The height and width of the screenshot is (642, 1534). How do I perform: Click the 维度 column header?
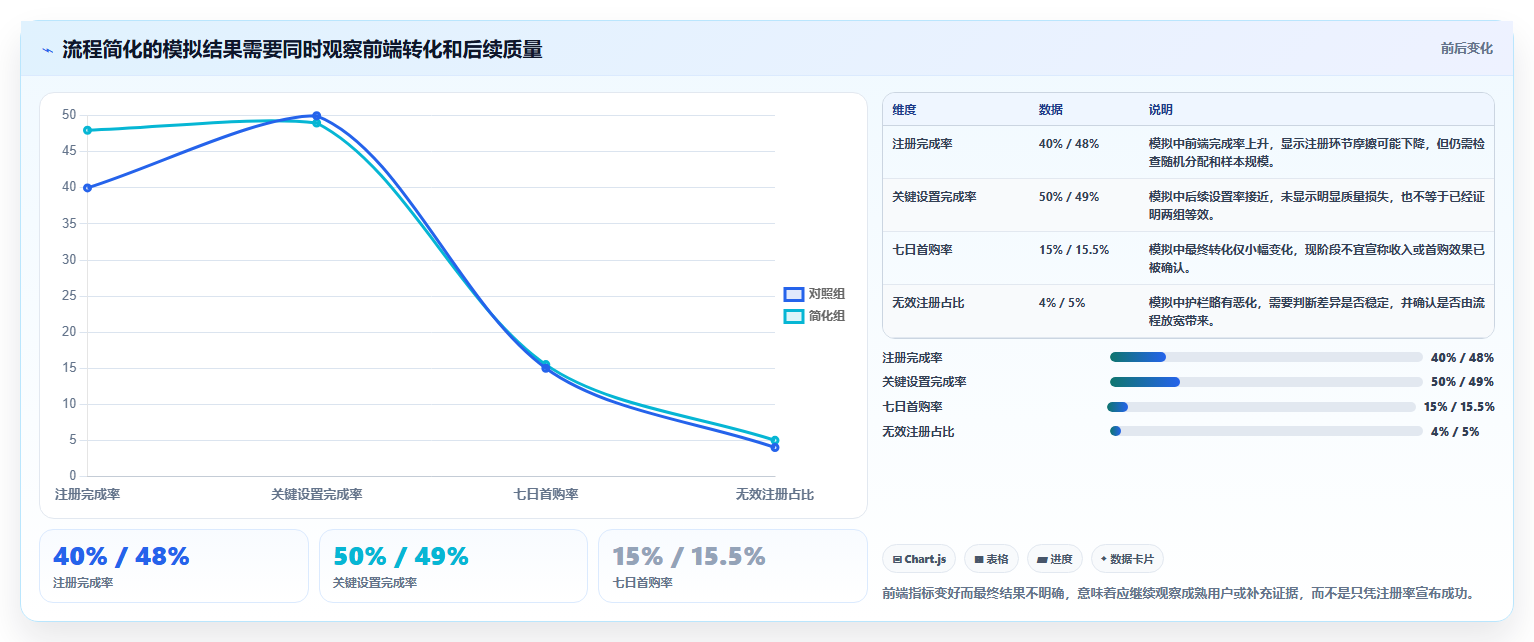[905, 110]
